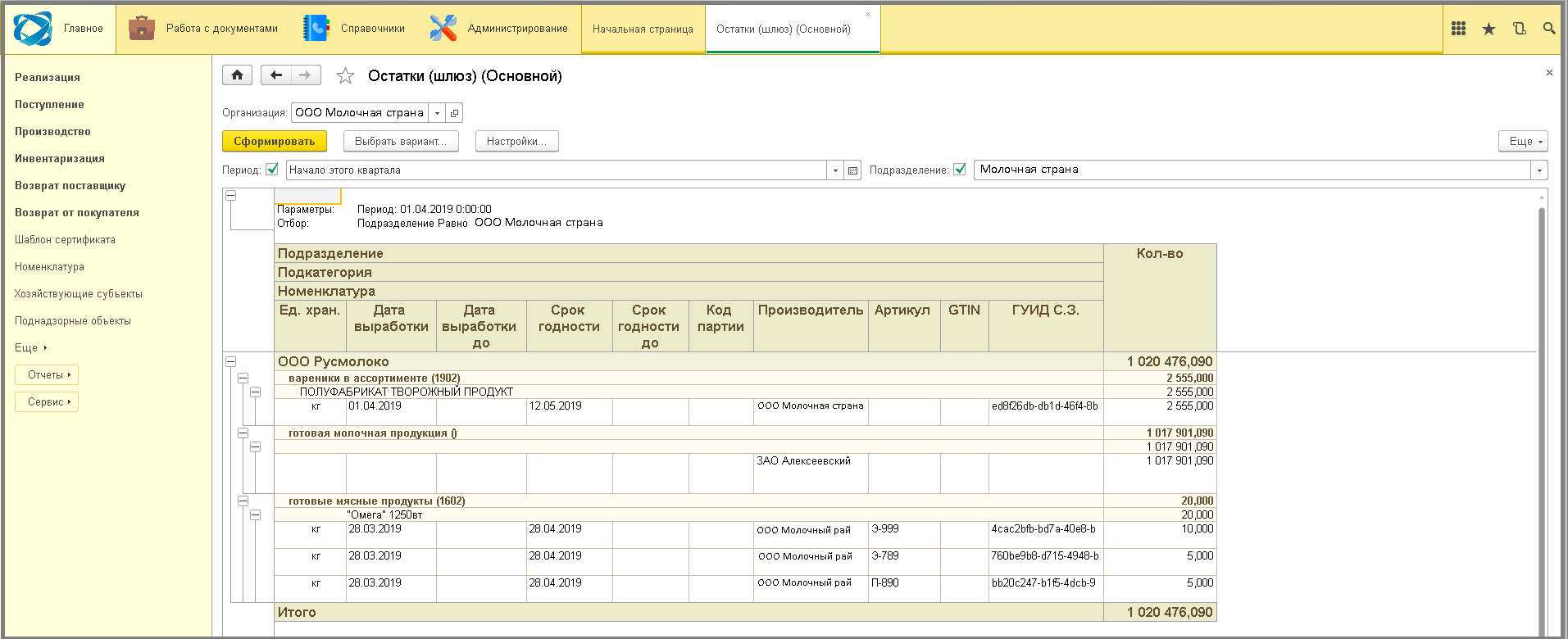Click the Период value field
Screen dimensions: 1568x639
[557, 170]
